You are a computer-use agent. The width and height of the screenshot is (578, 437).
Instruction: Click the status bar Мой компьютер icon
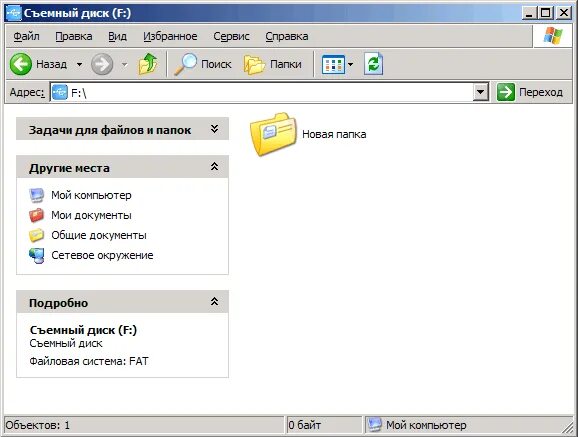click(x=375, y=425)
